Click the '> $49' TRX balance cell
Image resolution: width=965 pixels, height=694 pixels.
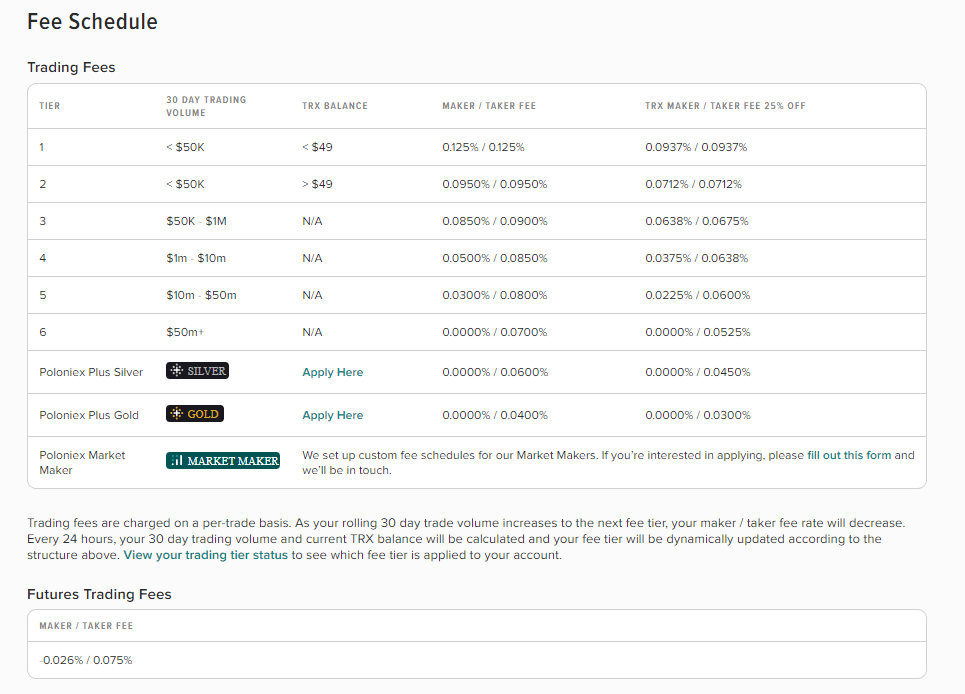pyautogui.click(x=317, y=184)
